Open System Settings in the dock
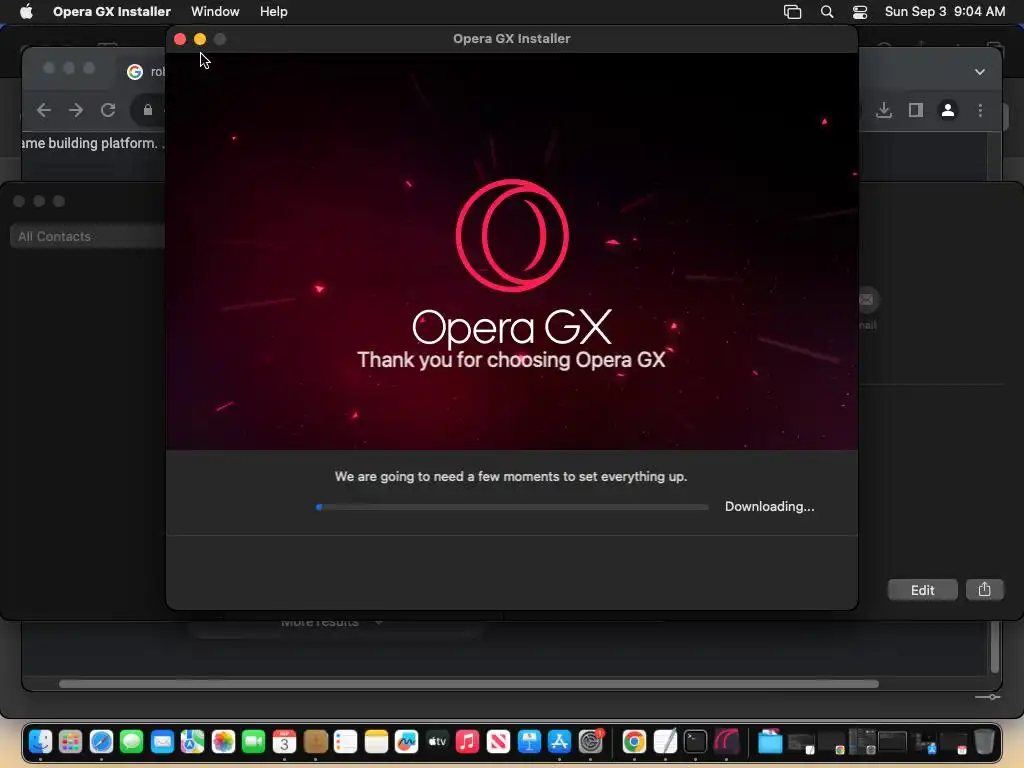 coord(590,742)
